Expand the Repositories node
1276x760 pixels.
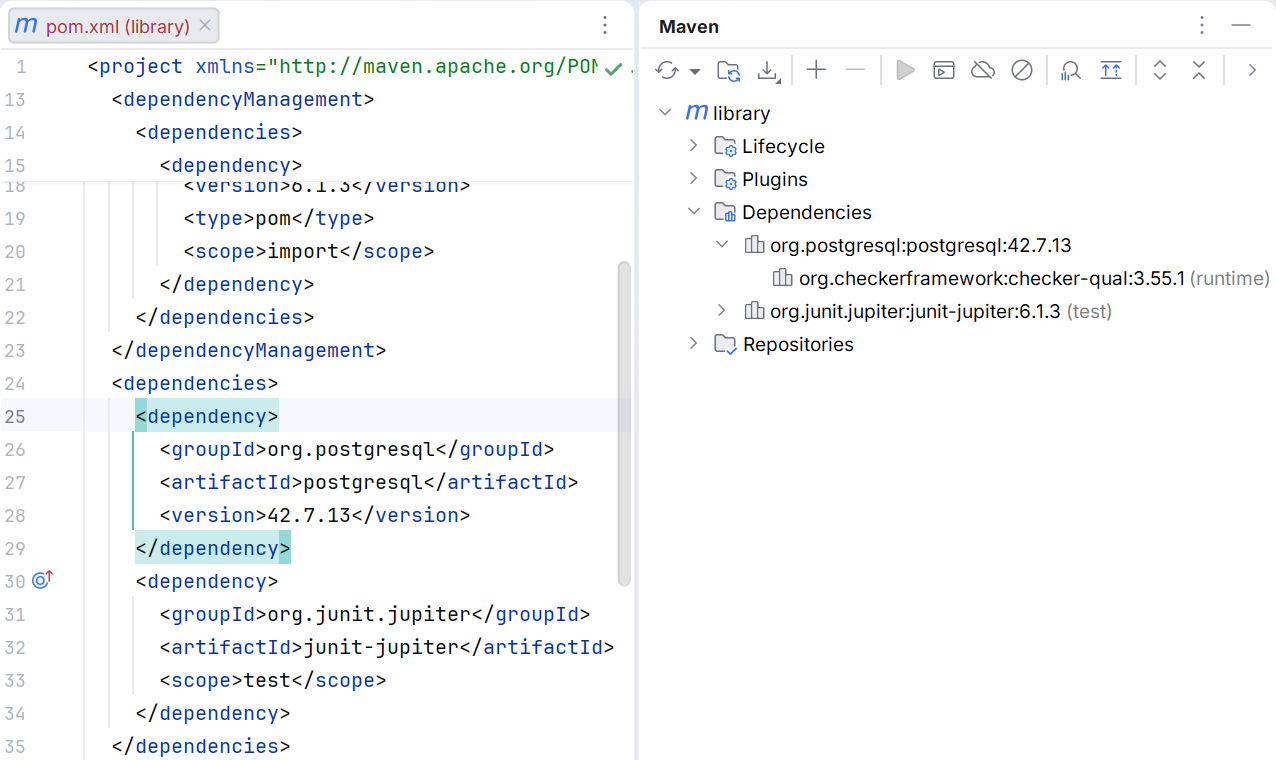click(694, 344)
